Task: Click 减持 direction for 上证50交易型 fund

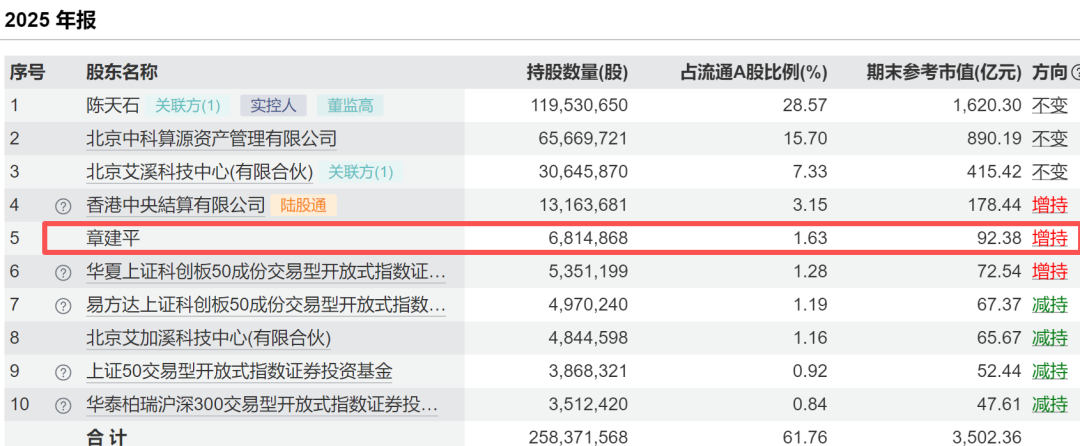Action: (1050, 372)
